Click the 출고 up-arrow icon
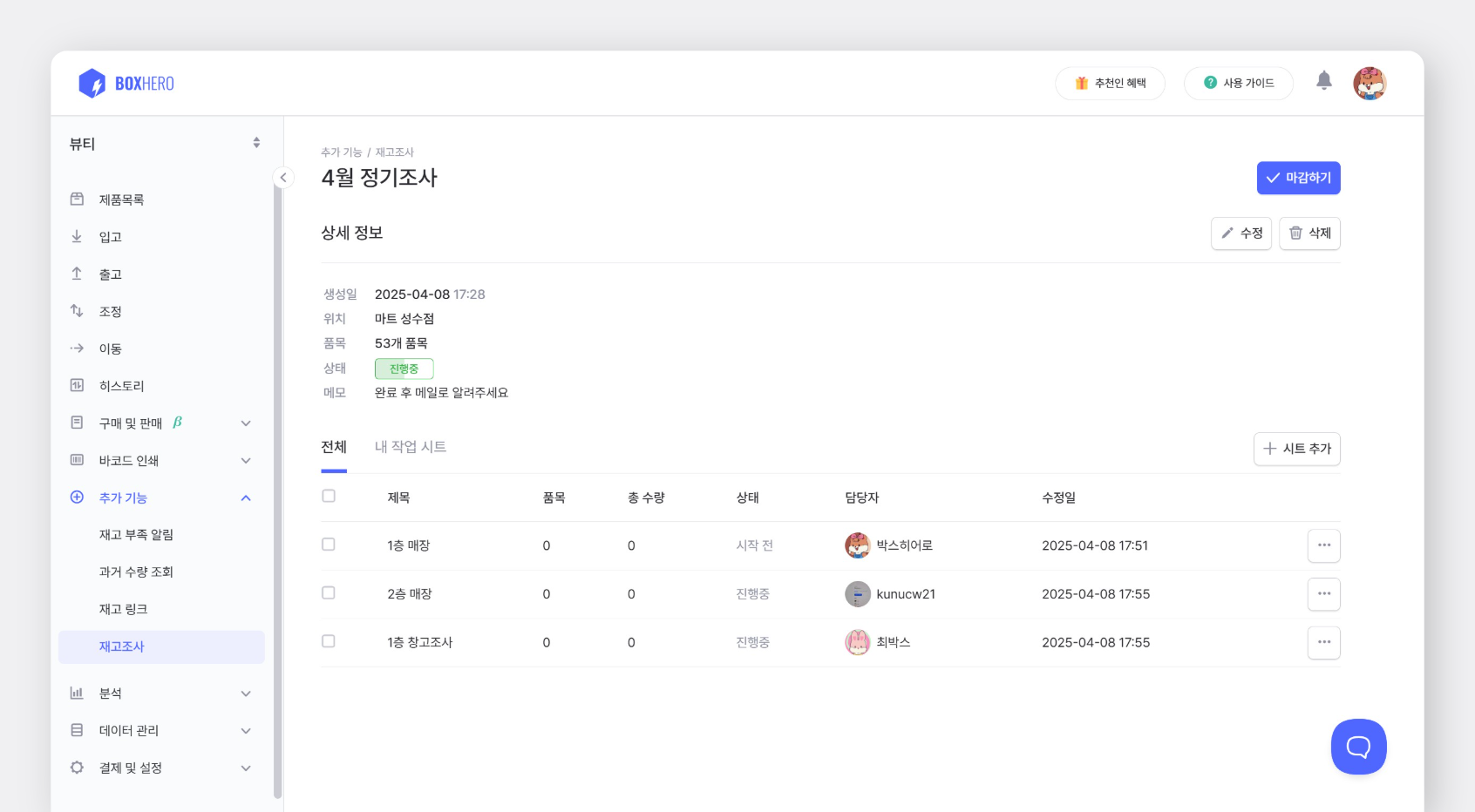The height and width of the screenshot is (812, 1475). point(77,274)
